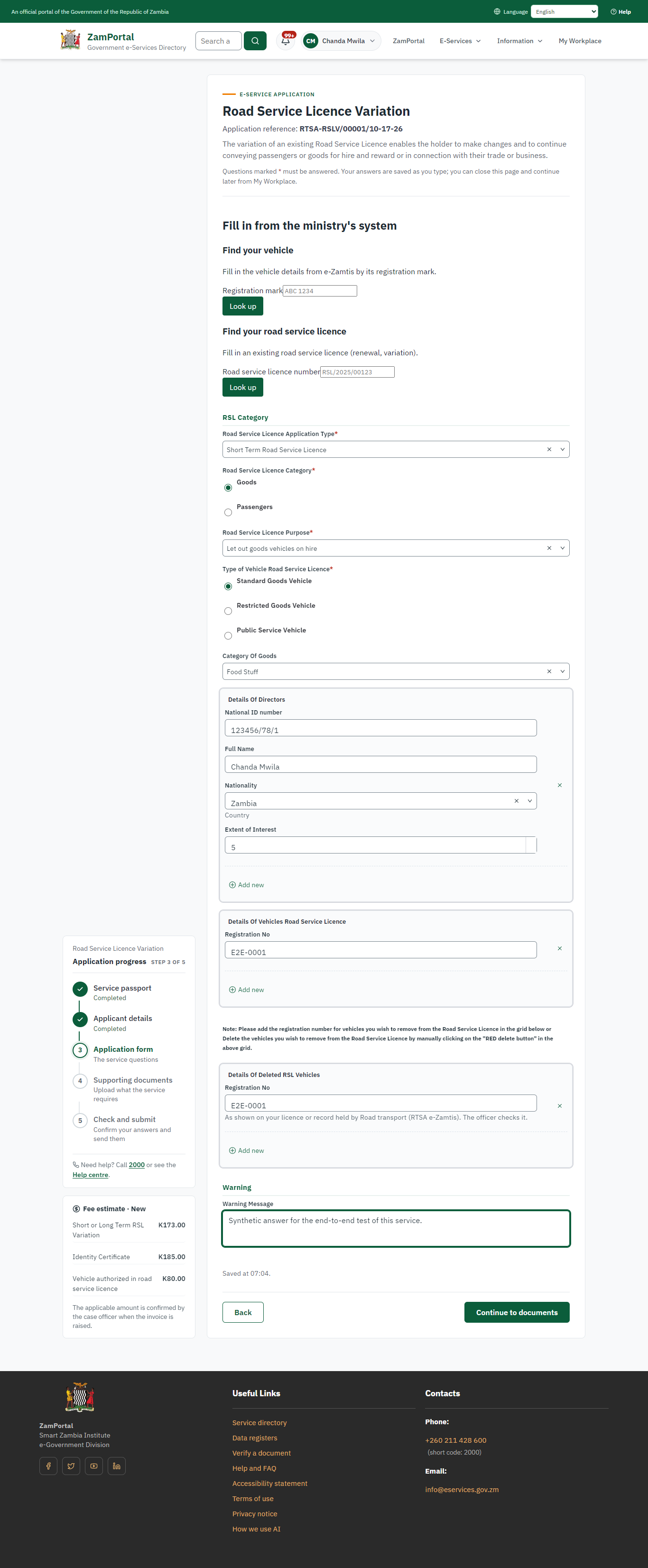Viewport: 648px width, 1568px height.
Task: Expand the Road Service Licence Purpose dropdown
Action: coord(562,548)
